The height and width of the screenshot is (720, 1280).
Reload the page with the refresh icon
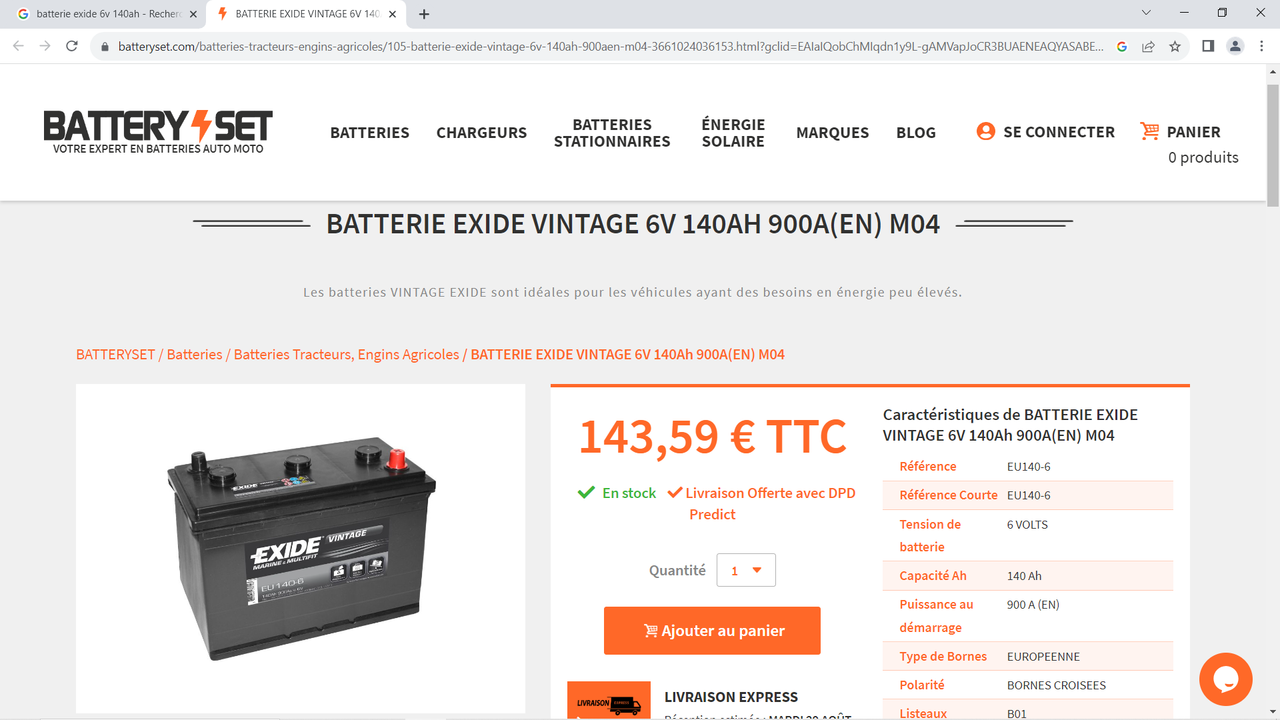pyautogui.click(x=72, y=46)
